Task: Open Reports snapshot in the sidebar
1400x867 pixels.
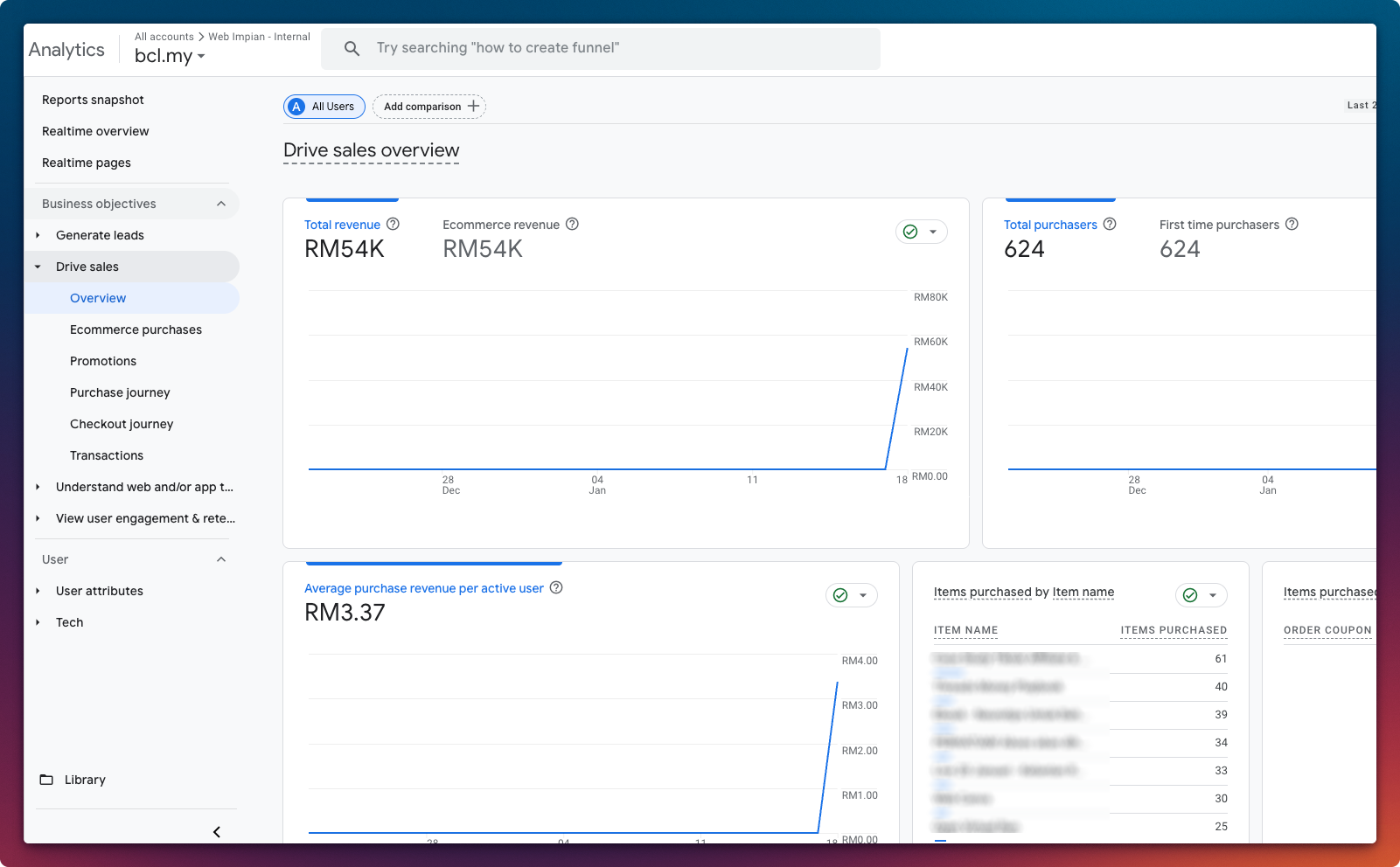Action: coord(93,100)
